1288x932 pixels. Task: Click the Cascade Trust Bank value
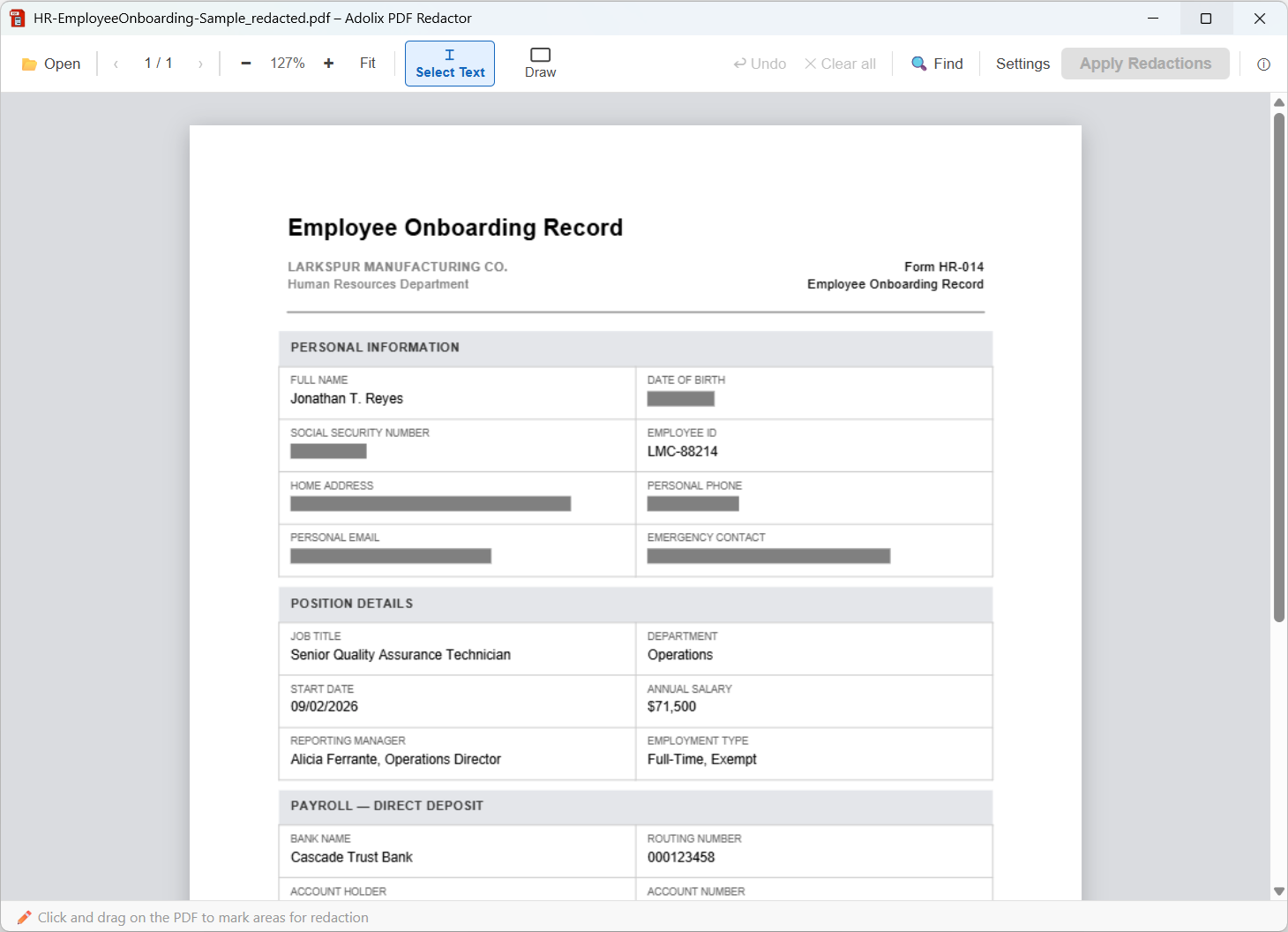point(352,858)
